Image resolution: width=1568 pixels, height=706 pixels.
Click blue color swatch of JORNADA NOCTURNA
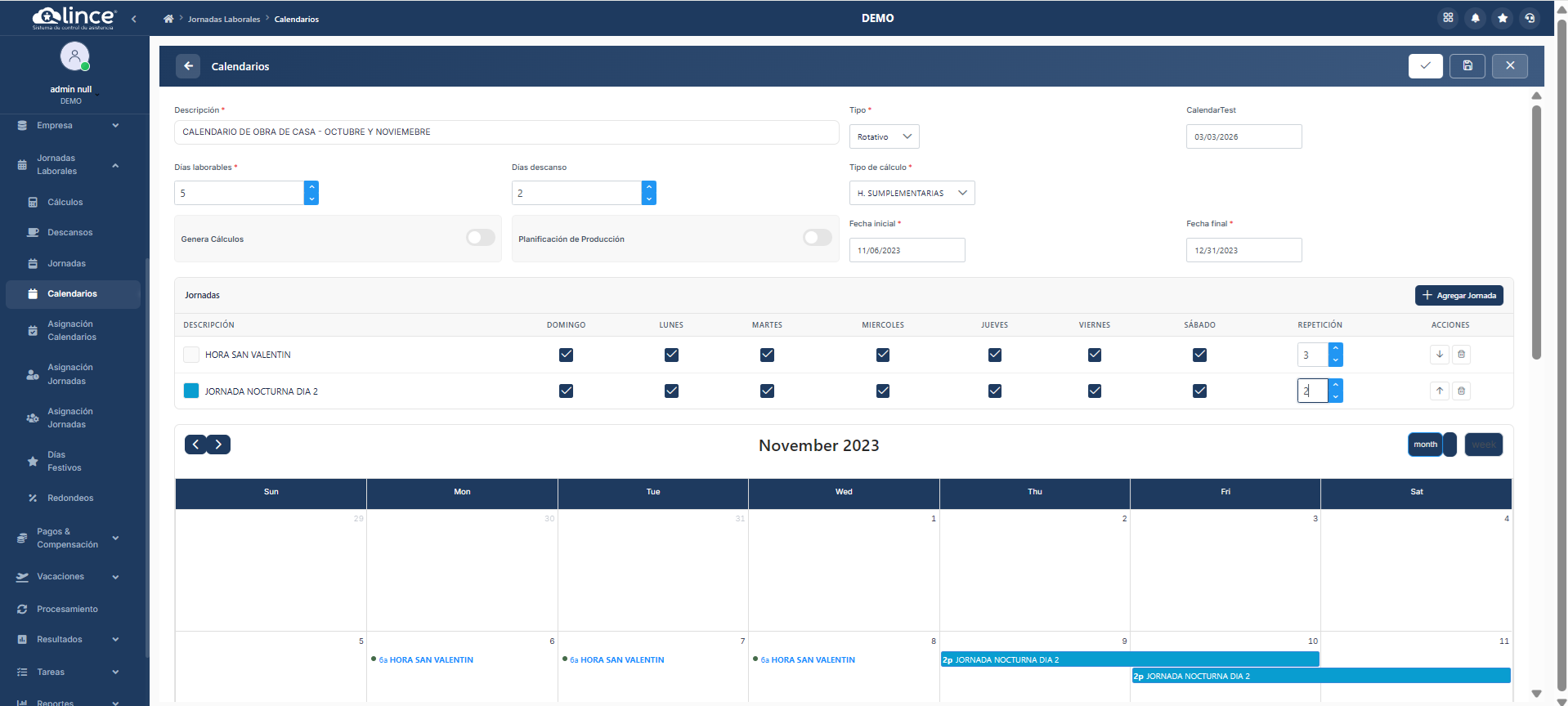[191, 391]
